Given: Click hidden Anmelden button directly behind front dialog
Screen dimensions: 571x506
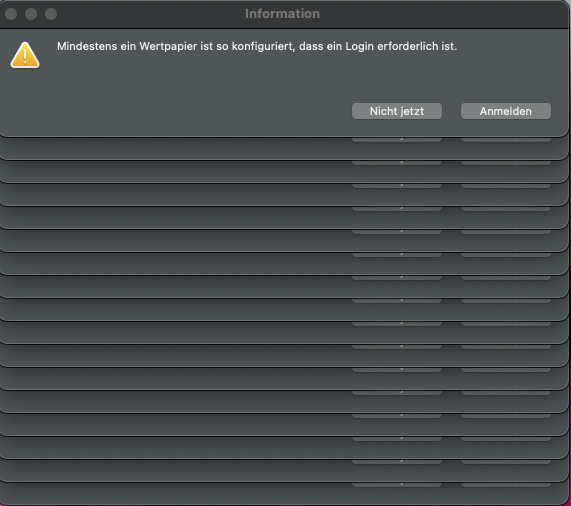Looking at the screenshot, I should pos(506,140).
